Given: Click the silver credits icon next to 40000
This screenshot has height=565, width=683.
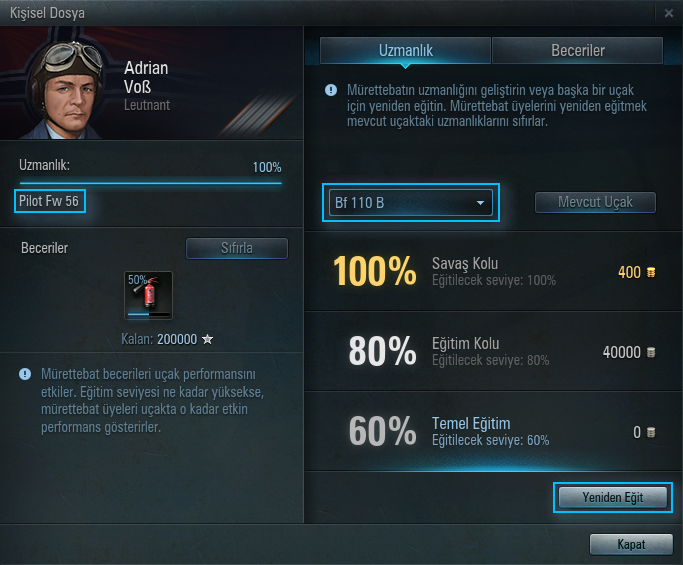Looking at the screenshot, I should [651, 352].
